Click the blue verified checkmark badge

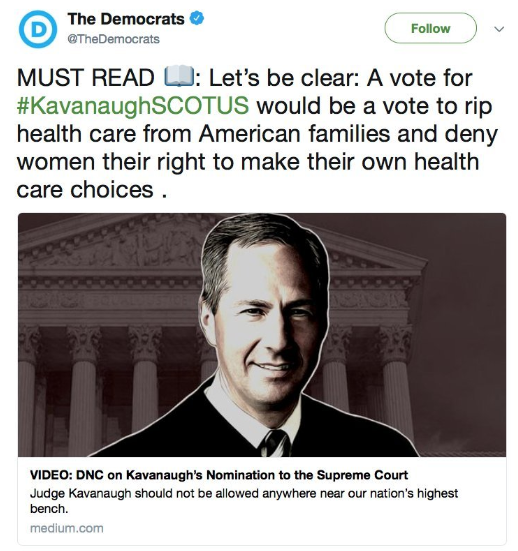click(197, 19)
